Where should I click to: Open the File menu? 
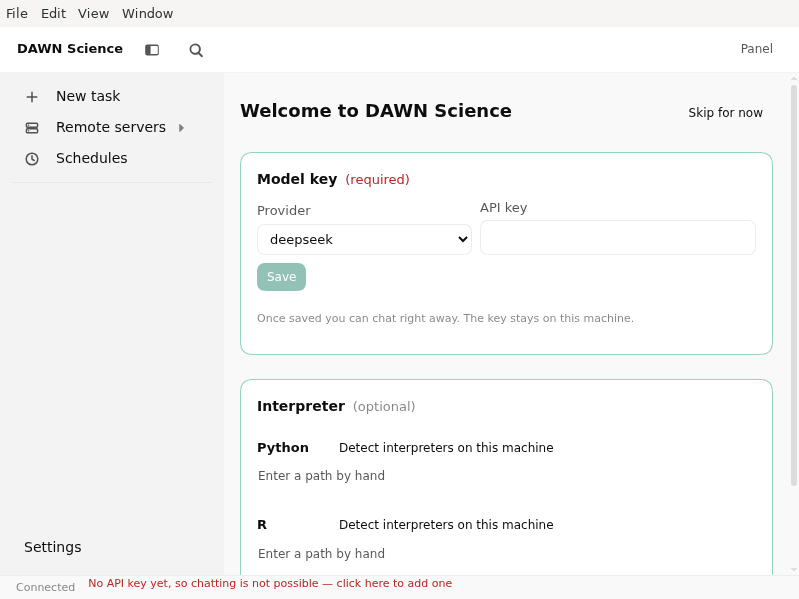click(17, 13)
